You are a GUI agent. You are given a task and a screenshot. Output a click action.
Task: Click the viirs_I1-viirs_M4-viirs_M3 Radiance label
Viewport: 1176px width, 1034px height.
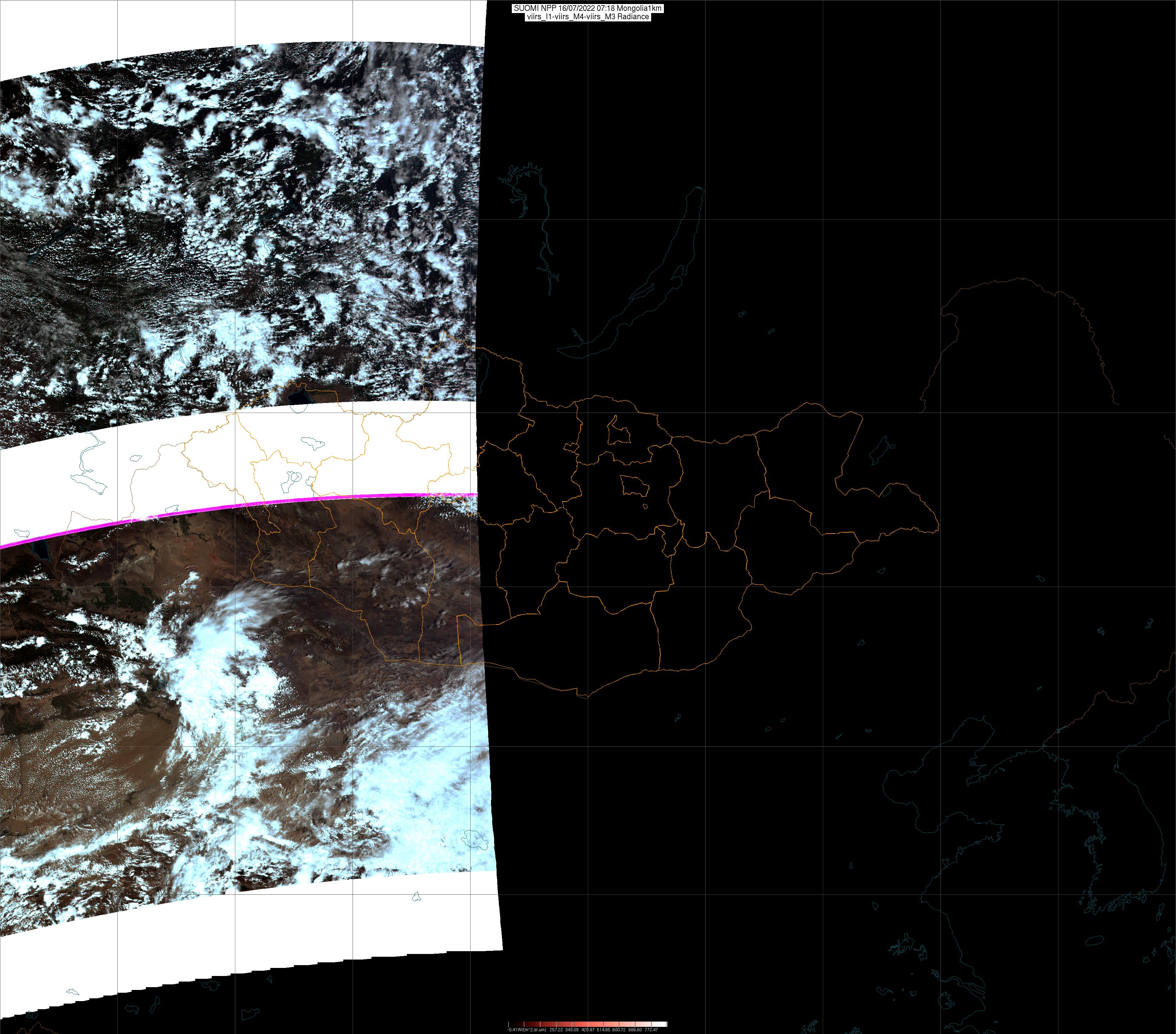click(x=588, y=17)
